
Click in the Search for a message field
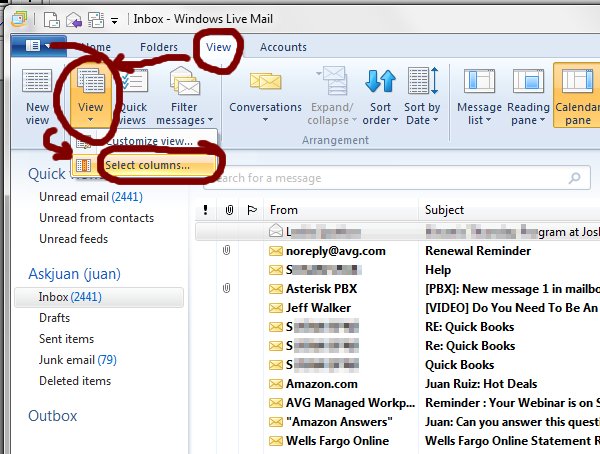point(396,178)
